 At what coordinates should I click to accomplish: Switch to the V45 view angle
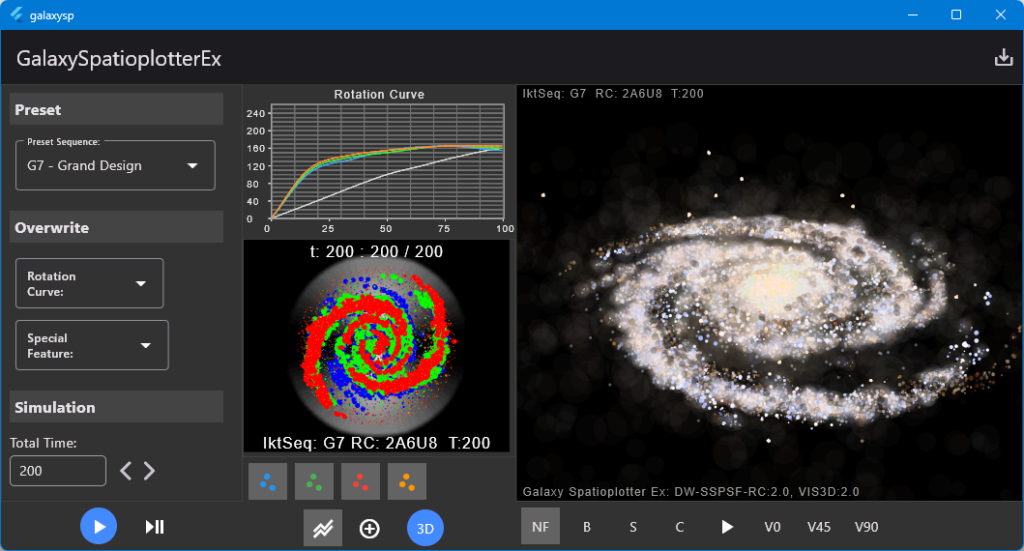click(819, 527)
